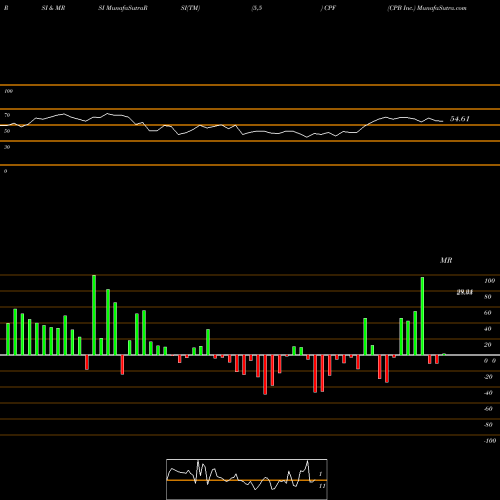Click the MR axis label 40
This screenshot has width=500, height=500.
(488, 329)
